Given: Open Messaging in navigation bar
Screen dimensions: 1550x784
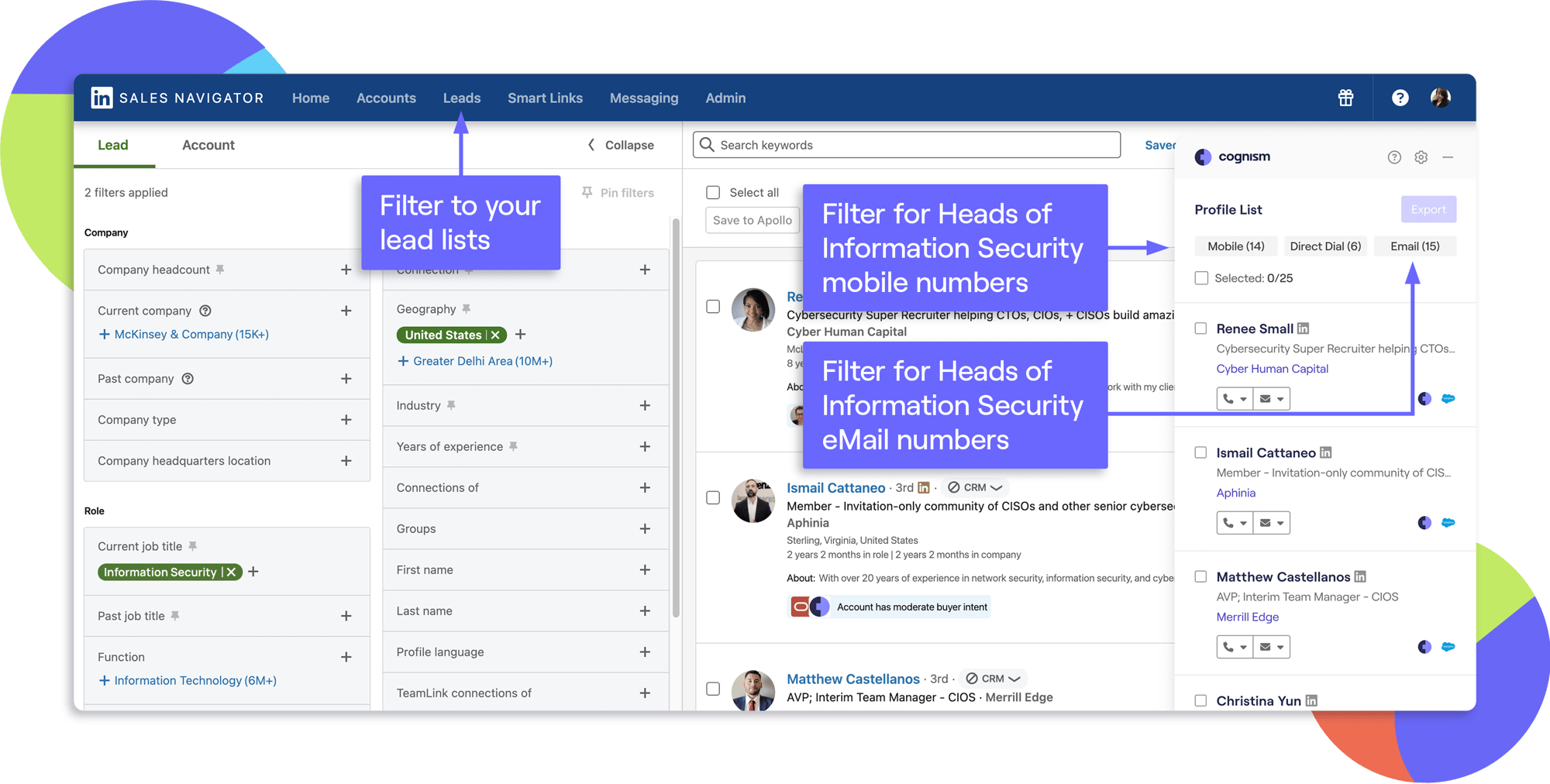Looking at the screenshot, I should [644, 98].
